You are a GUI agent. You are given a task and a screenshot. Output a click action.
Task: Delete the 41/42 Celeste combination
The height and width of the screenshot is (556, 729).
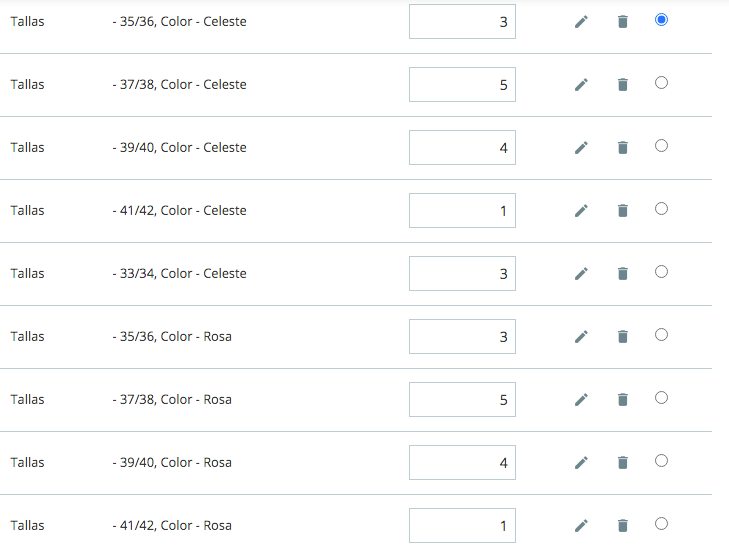623,211
